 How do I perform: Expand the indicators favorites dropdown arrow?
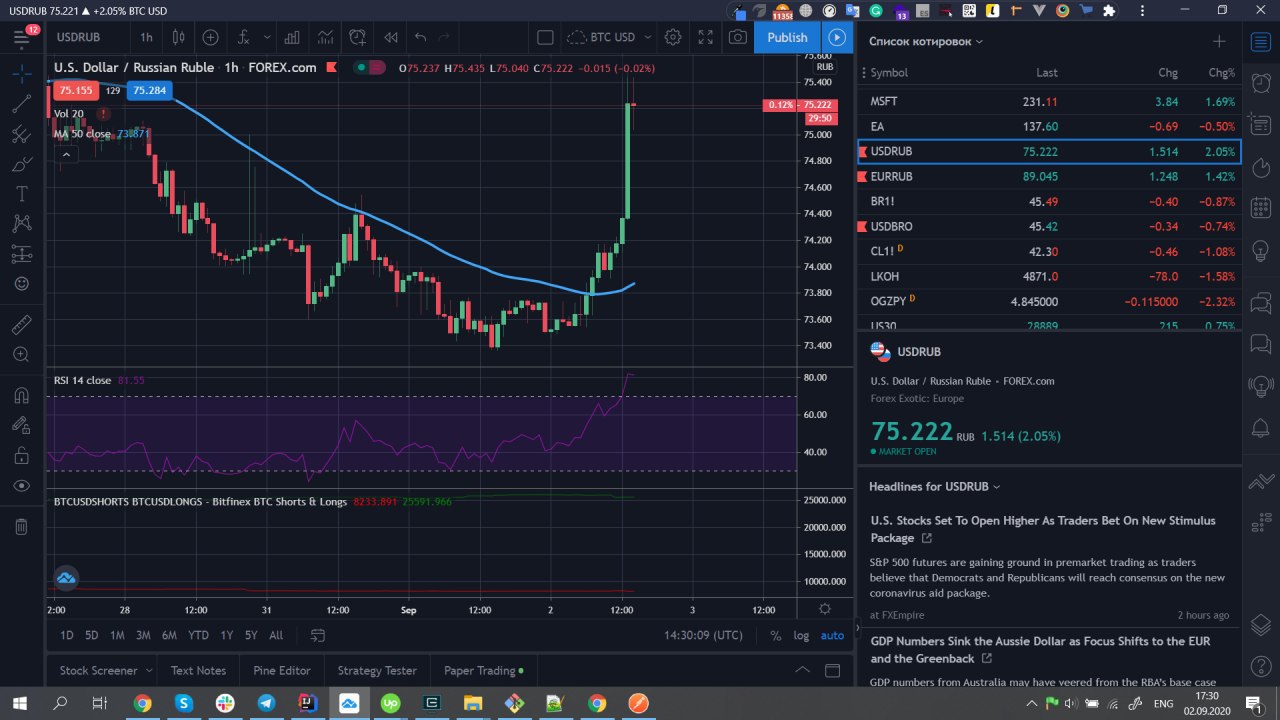pos(266,37)
